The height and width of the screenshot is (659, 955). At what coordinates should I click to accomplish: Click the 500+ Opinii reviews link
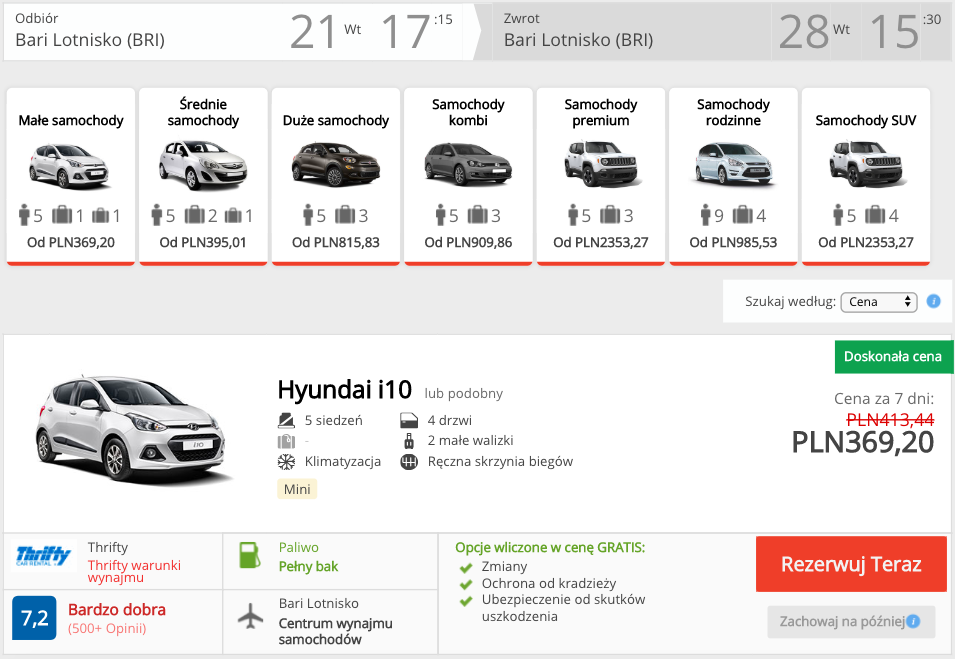[107, 629]
